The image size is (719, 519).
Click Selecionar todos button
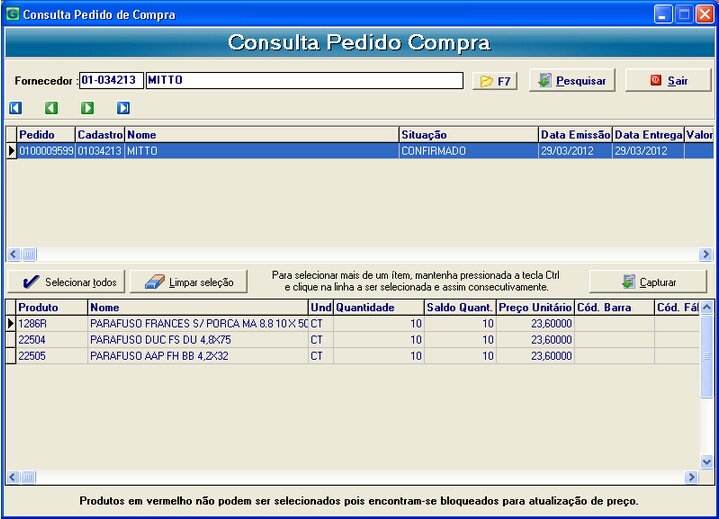(x=66, y=282)
